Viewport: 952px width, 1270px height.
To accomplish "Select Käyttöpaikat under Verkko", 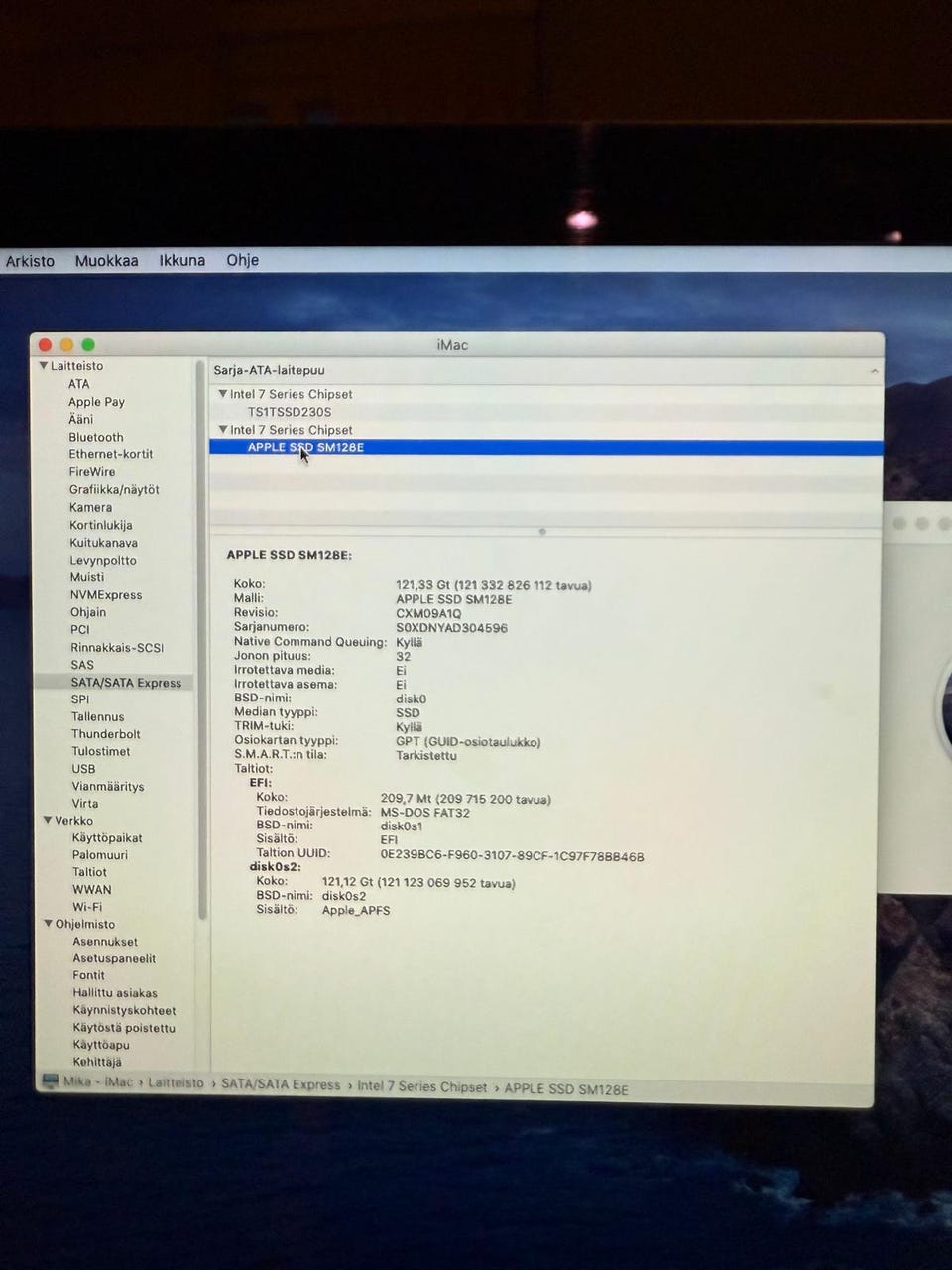I will 107,838.
